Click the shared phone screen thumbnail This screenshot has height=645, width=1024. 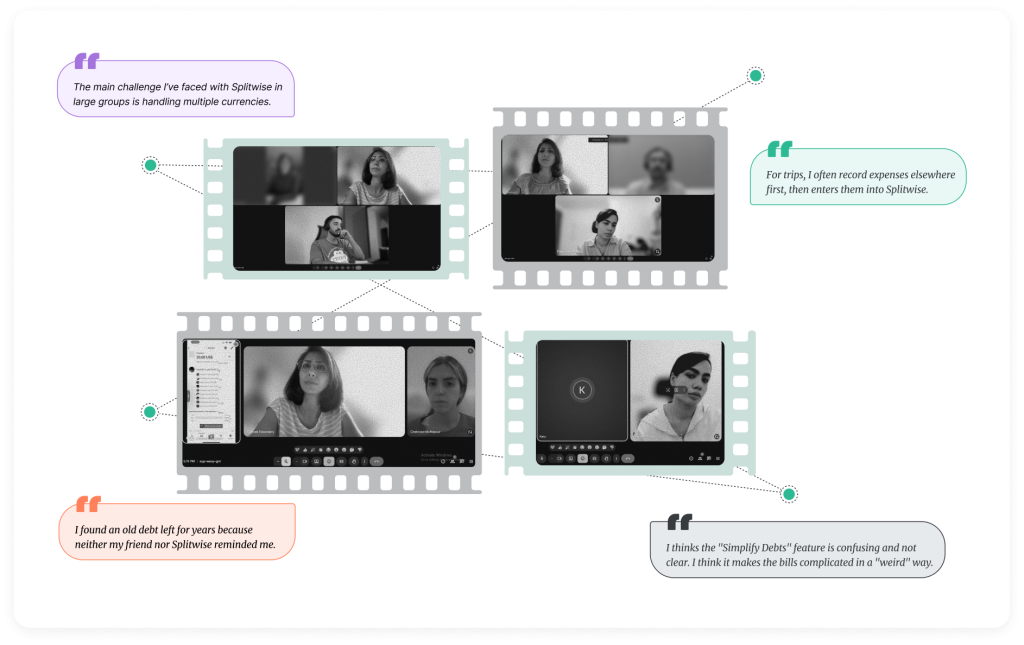tap(212, 390)
